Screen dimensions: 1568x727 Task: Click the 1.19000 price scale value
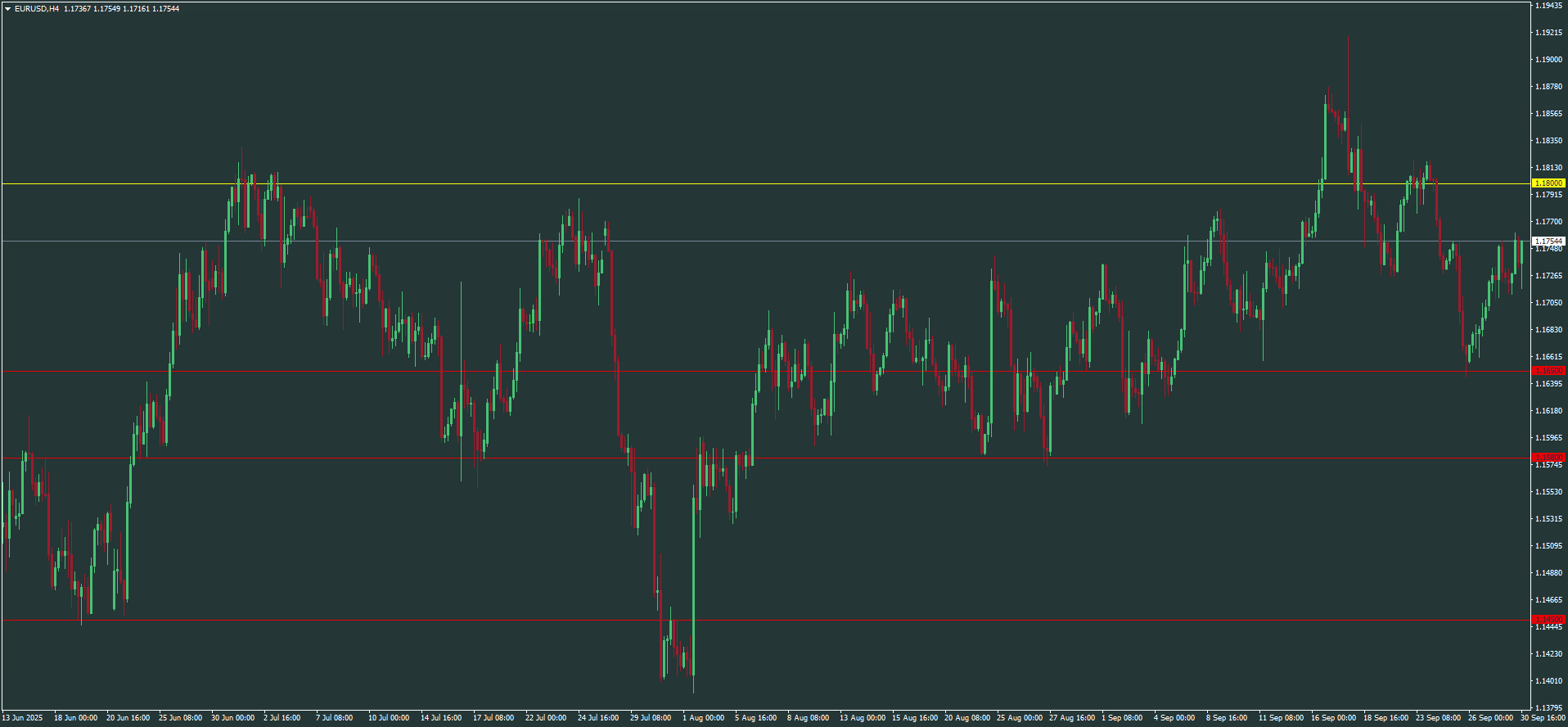coord(1549,60)
